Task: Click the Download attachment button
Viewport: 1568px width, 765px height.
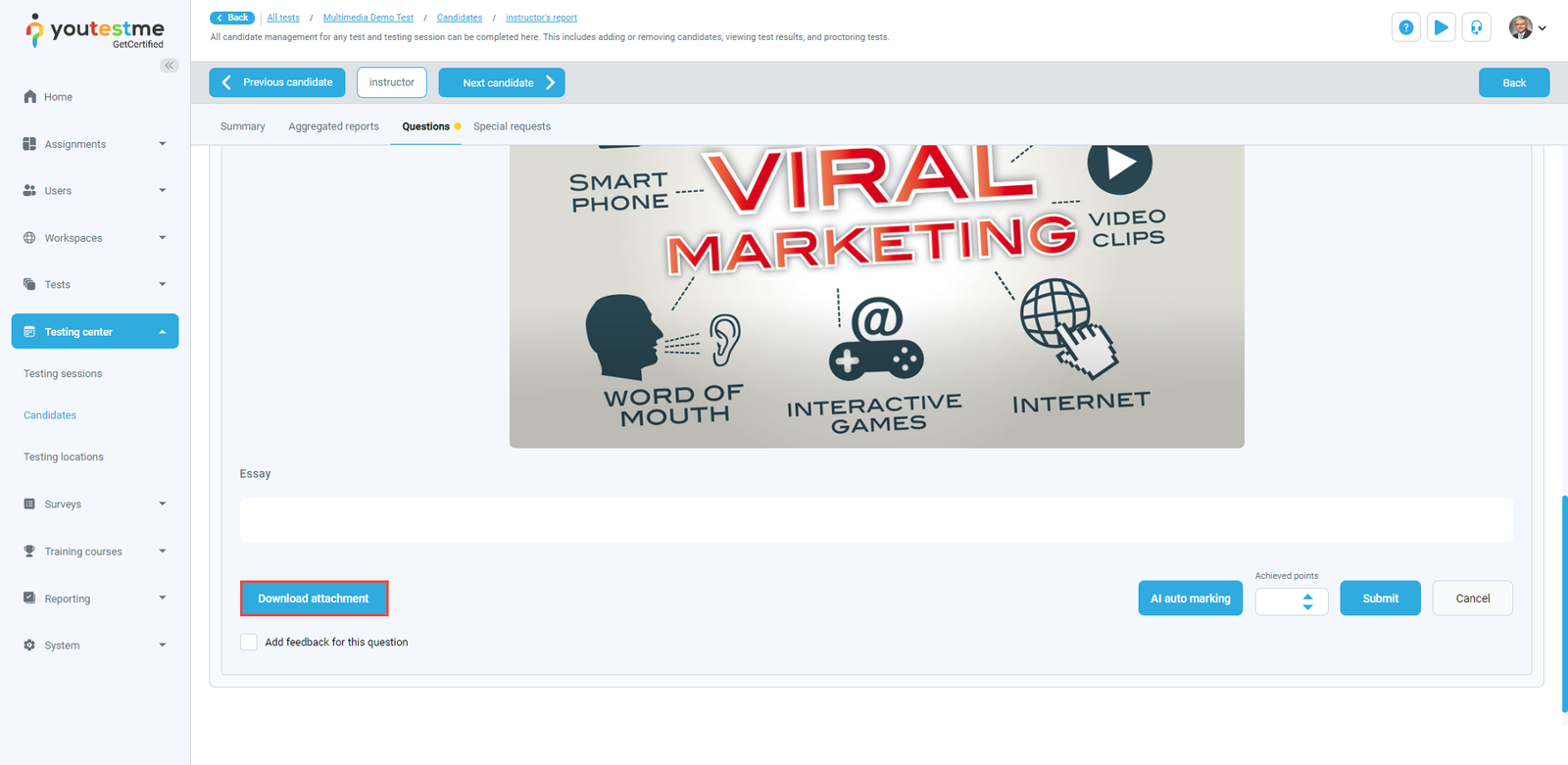Action: point(314,598)
